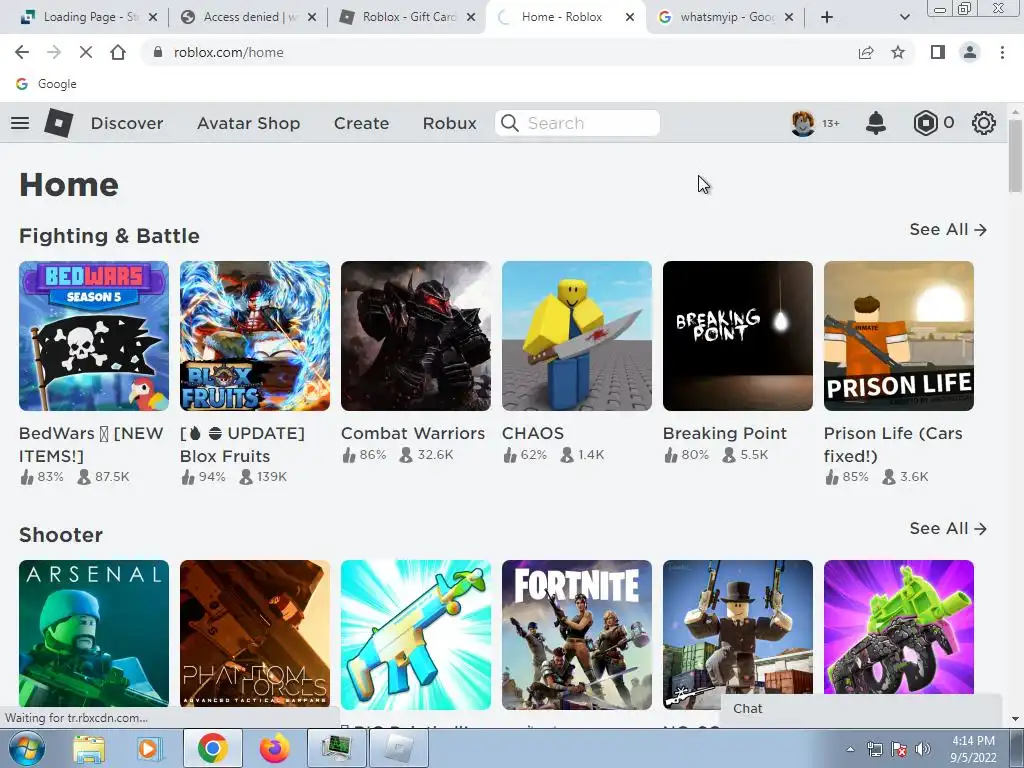Image resolution: width=1024 pixels, height=768 pixels.
Task: Click the page vertical scrollbar thumb
Action: [1015, 155]
